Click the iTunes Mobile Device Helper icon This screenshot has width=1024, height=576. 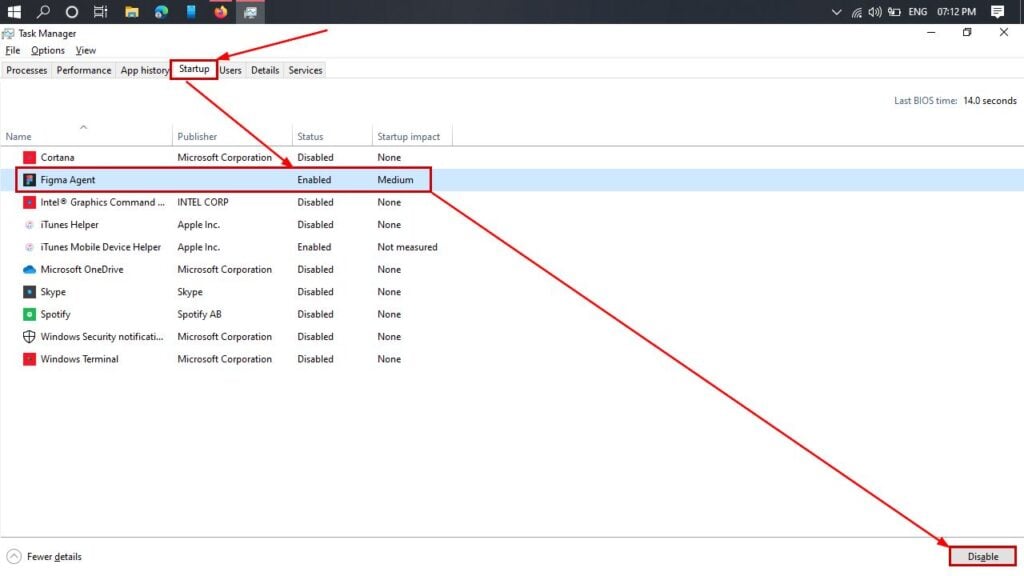coord(29,247)
